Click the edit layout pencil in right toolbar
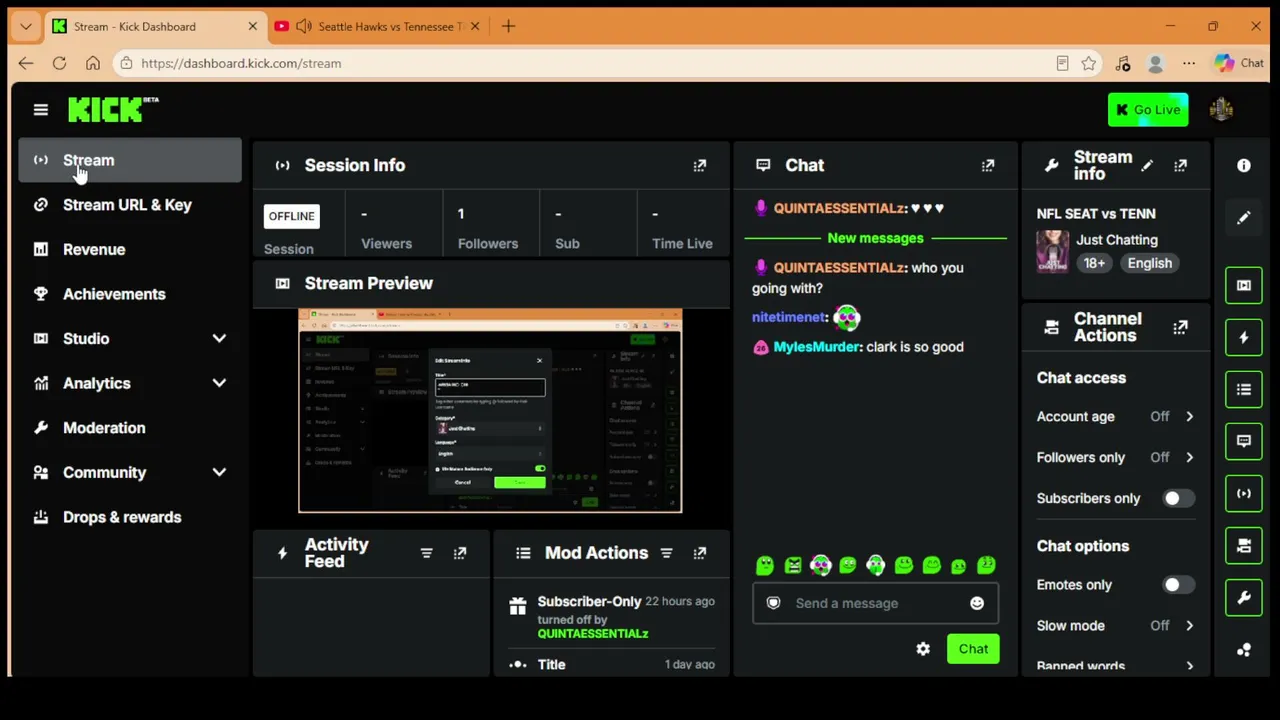This screenshot has height=720, width=1280. (1244, 217)
